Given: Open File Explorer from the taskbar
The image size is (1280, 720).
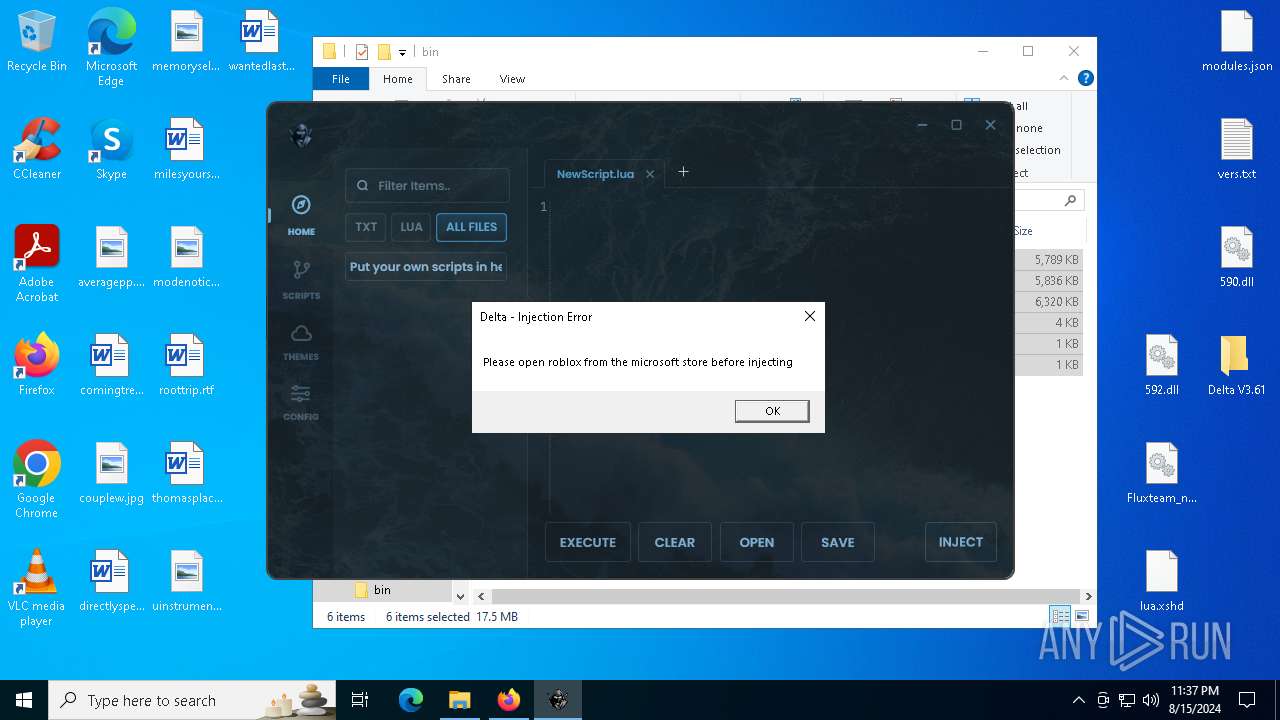Looking at the screenshot, I should [459, 700].
